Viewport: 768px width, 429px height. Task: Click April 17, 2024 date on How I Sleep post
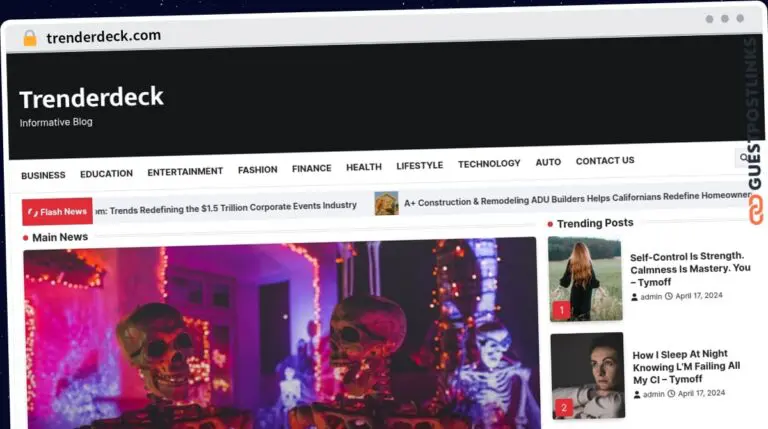[x=701, y=393]
